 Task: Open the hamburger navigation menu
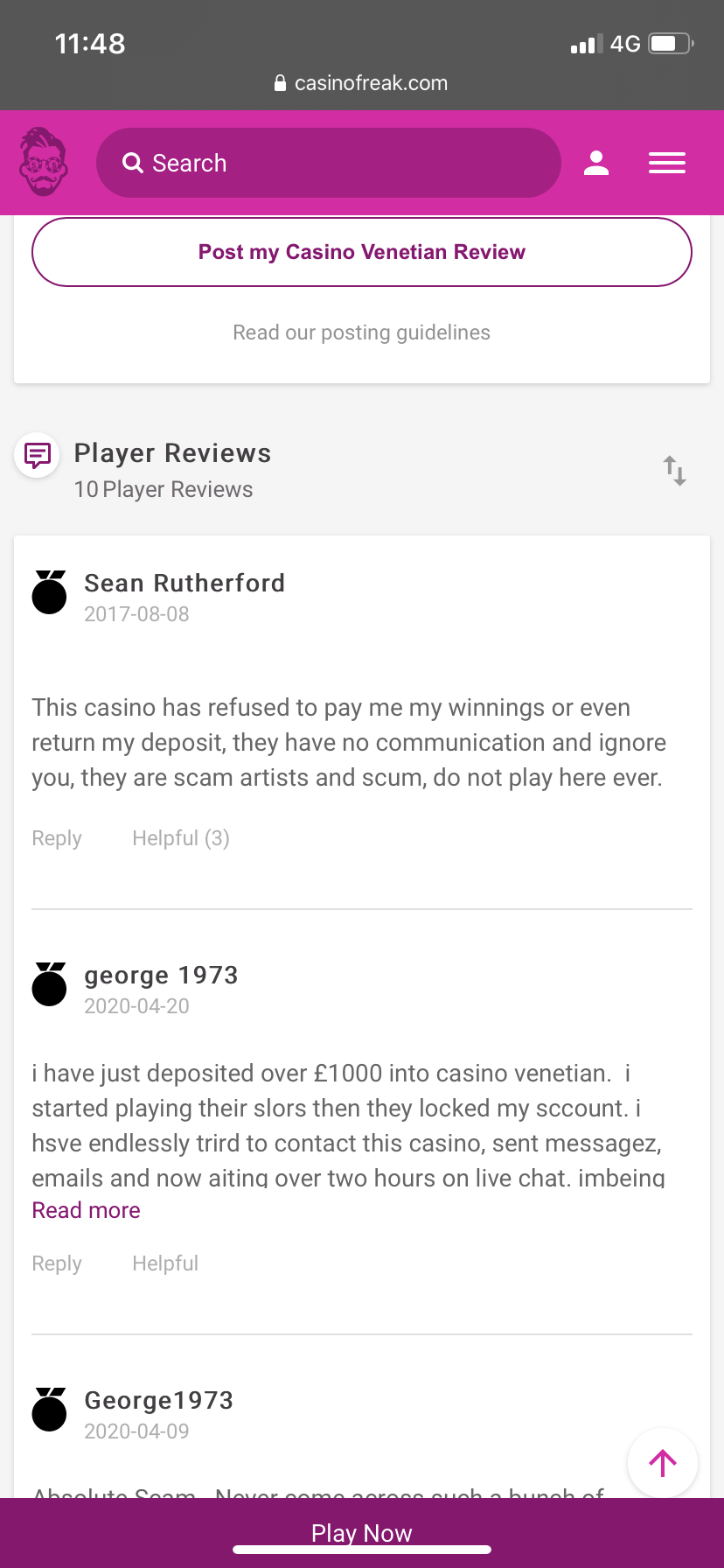[x=666, y=163]
